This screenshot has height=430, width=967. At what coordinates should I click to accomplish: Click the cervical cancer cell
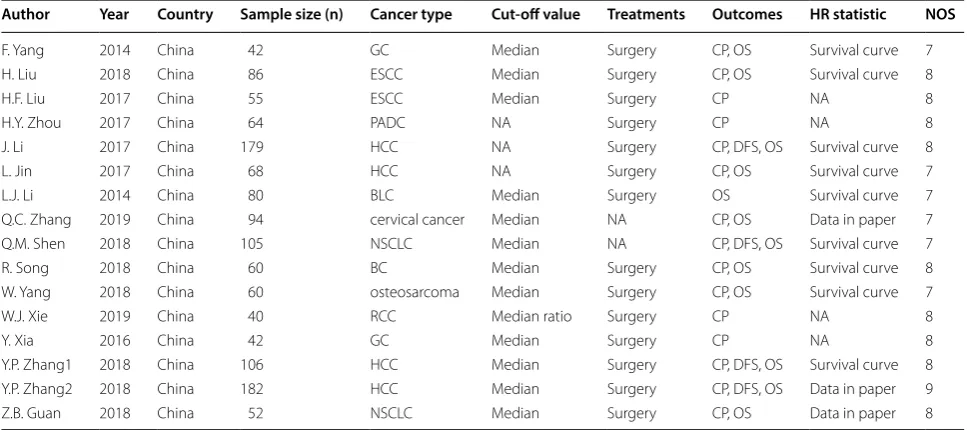click(417, 220)
